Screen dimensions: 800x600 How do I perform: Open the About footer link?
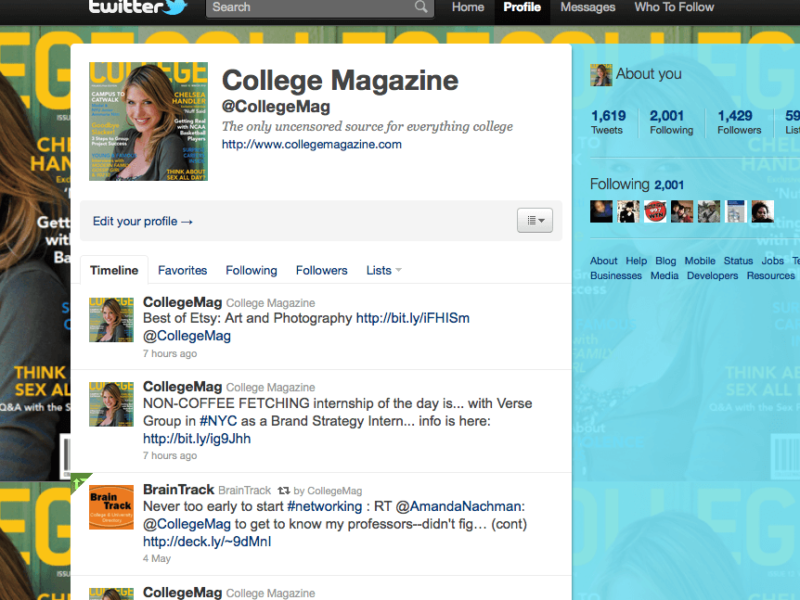coord(604,261)
